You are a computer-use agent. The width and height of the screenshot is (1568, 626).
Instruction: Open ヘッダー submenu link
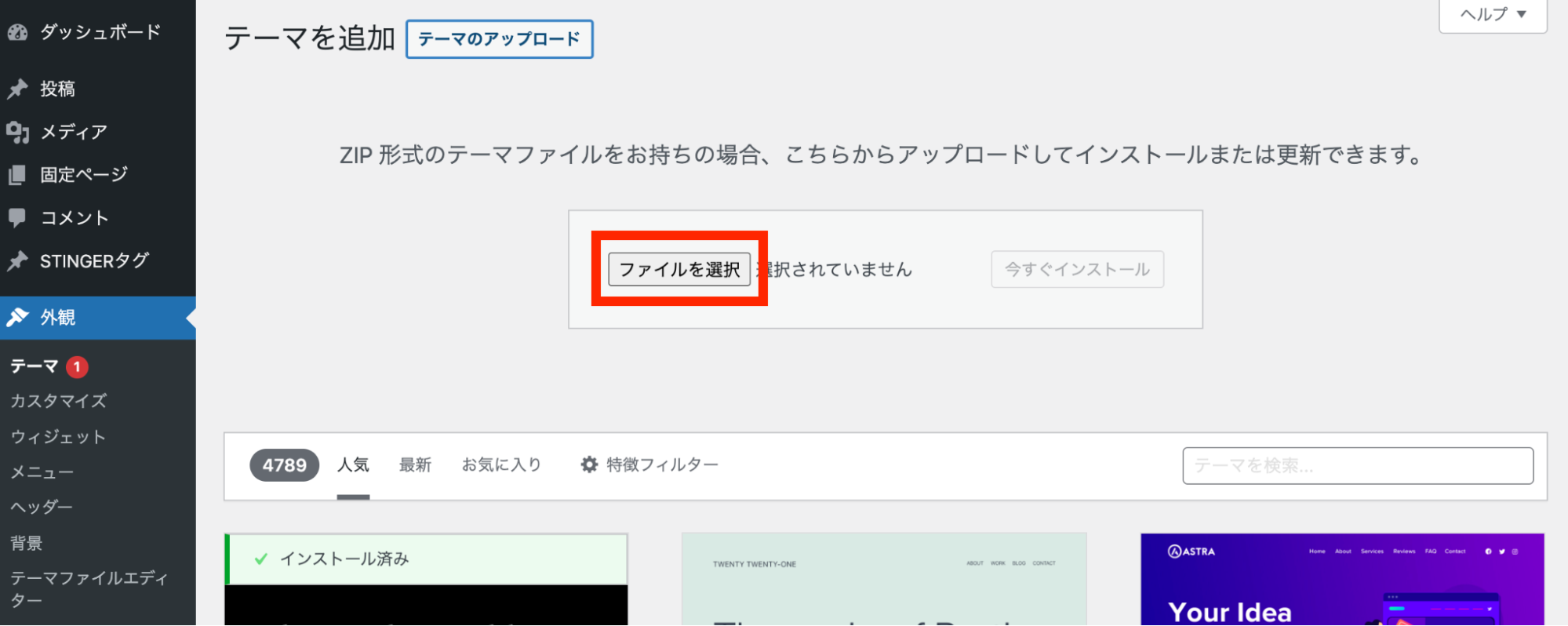coord(42,508)
